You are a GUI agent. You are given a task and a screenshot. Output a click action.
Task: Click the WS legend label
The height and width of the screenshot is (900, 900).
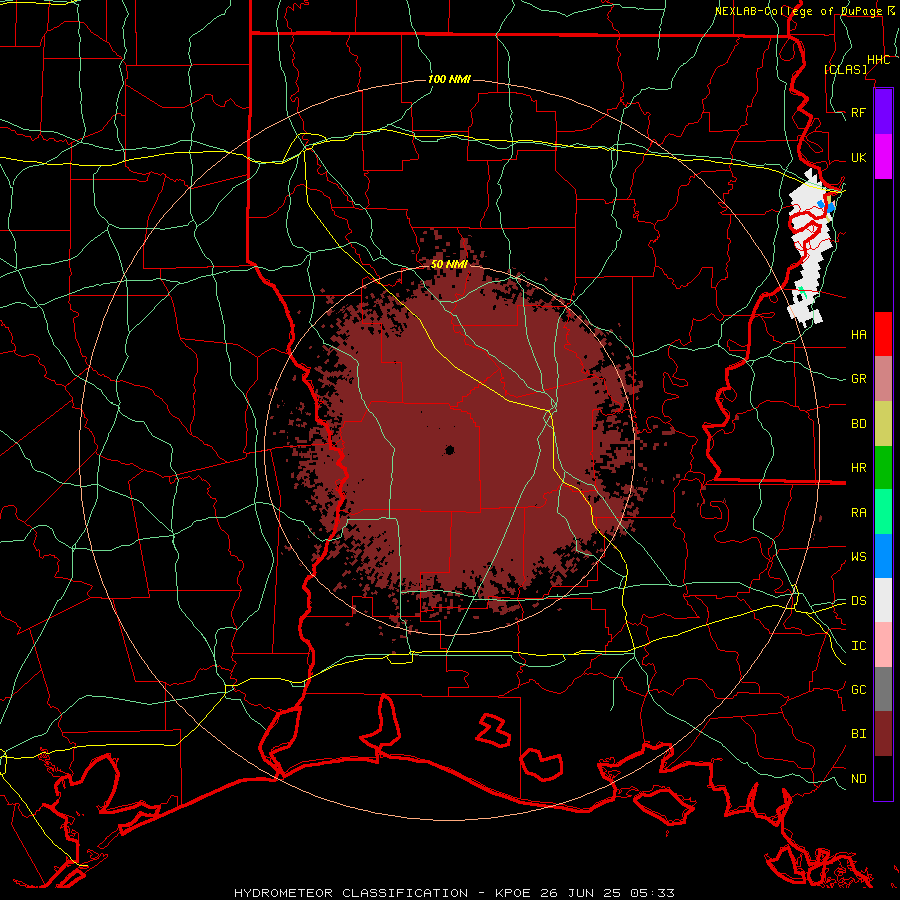(858, 557)
